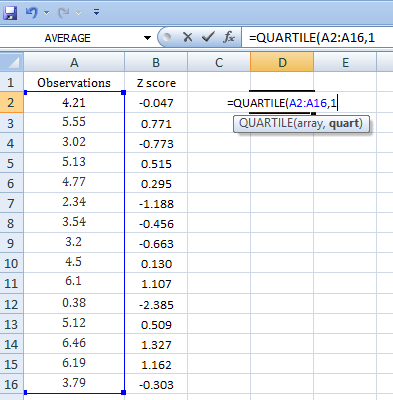Click cell containing 6.46

(x=74, y=343)
